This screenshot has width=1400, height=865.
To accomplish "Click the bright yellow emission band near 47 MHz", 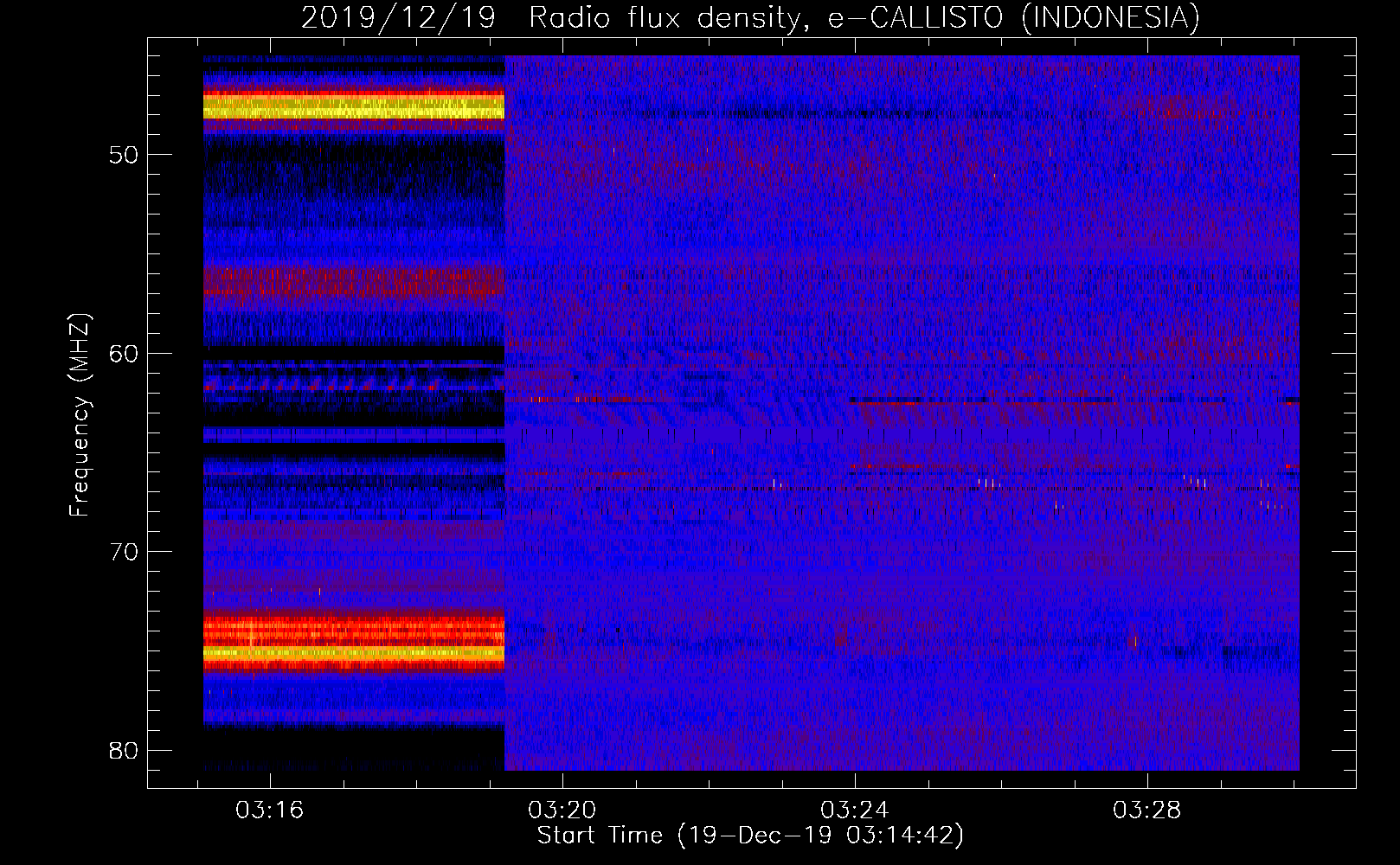I will coord(354,106).
